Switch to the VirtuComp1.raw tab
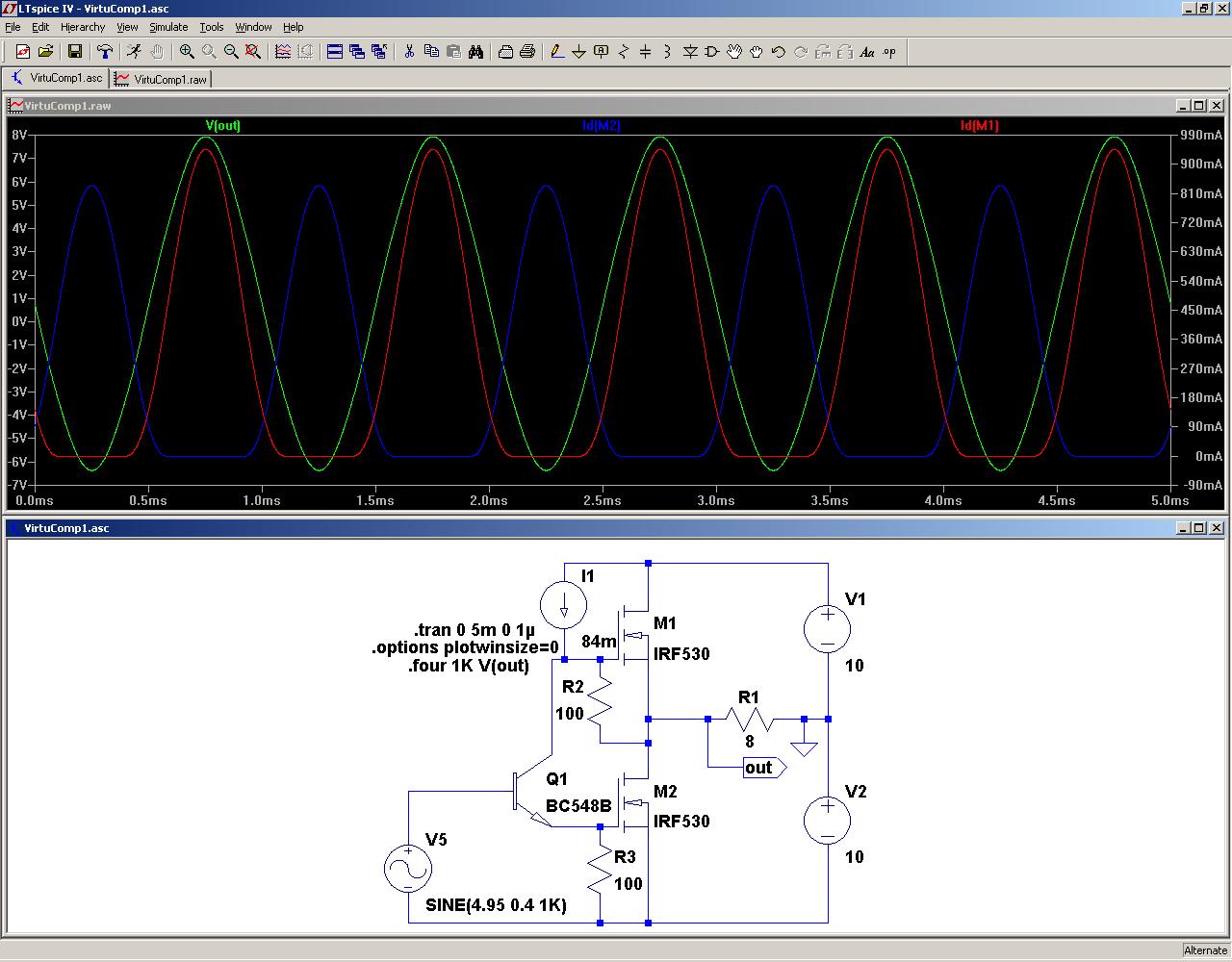The height and width of the screenshot is (962, 1232). pos(162,79)
